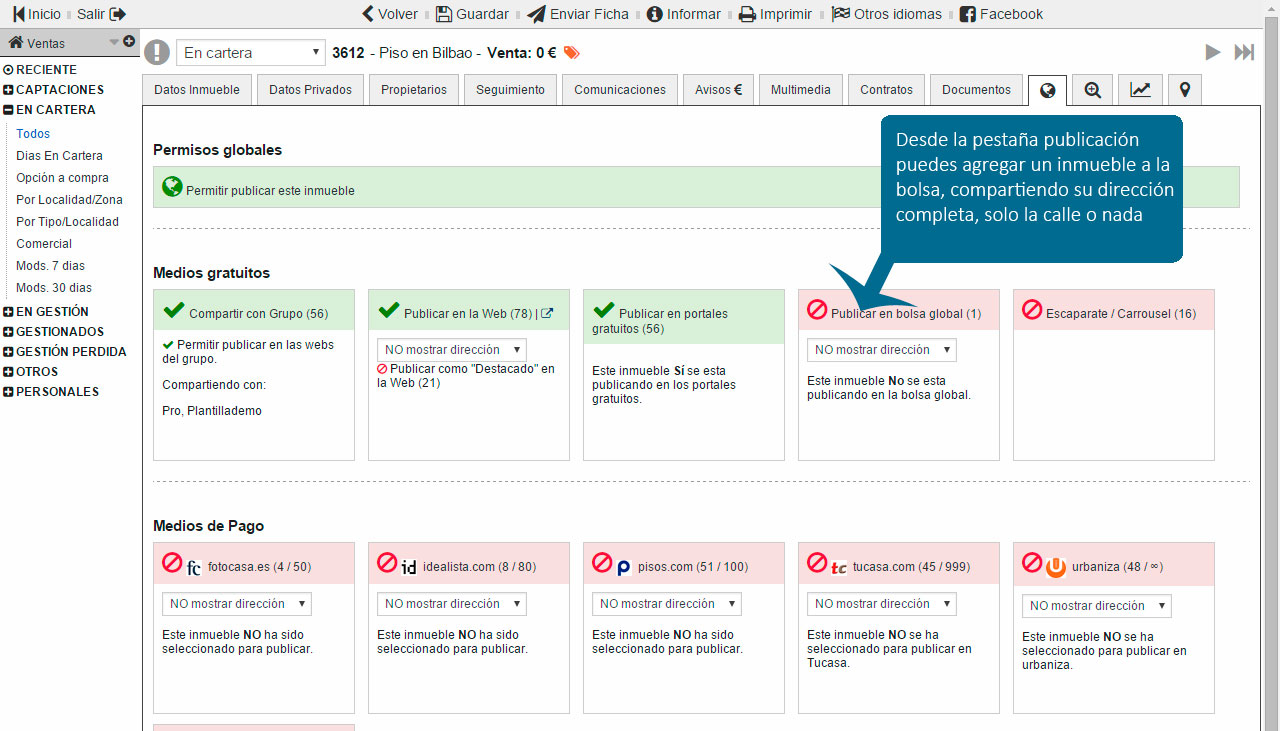Open the Ventas section dropdown arrow
This screenshot has width=1280, height=731.
pyautogui.click(x=114, y=42)
